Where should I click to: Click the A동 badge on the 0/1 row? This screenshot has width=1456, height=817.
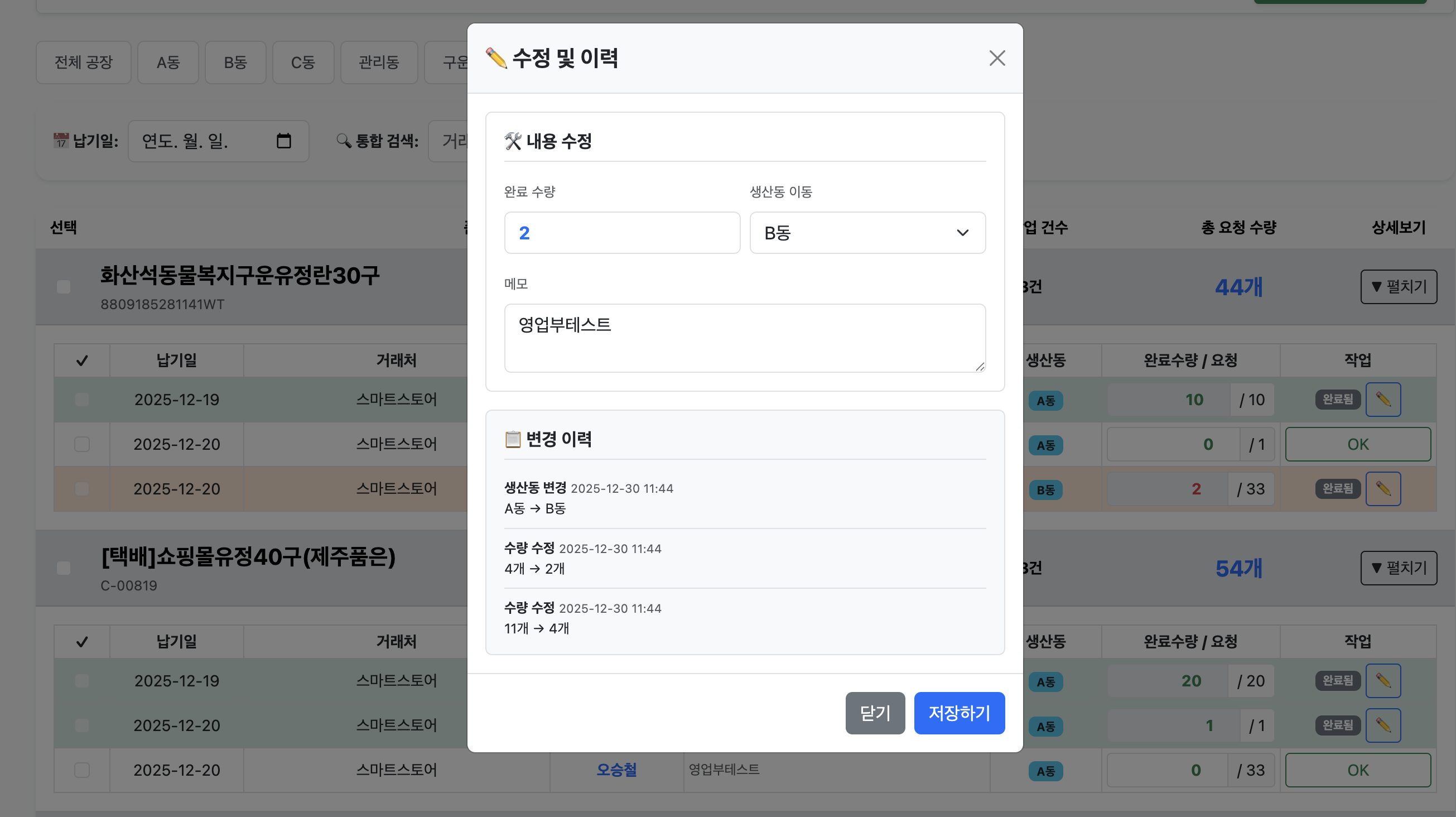coord(1045,445)
